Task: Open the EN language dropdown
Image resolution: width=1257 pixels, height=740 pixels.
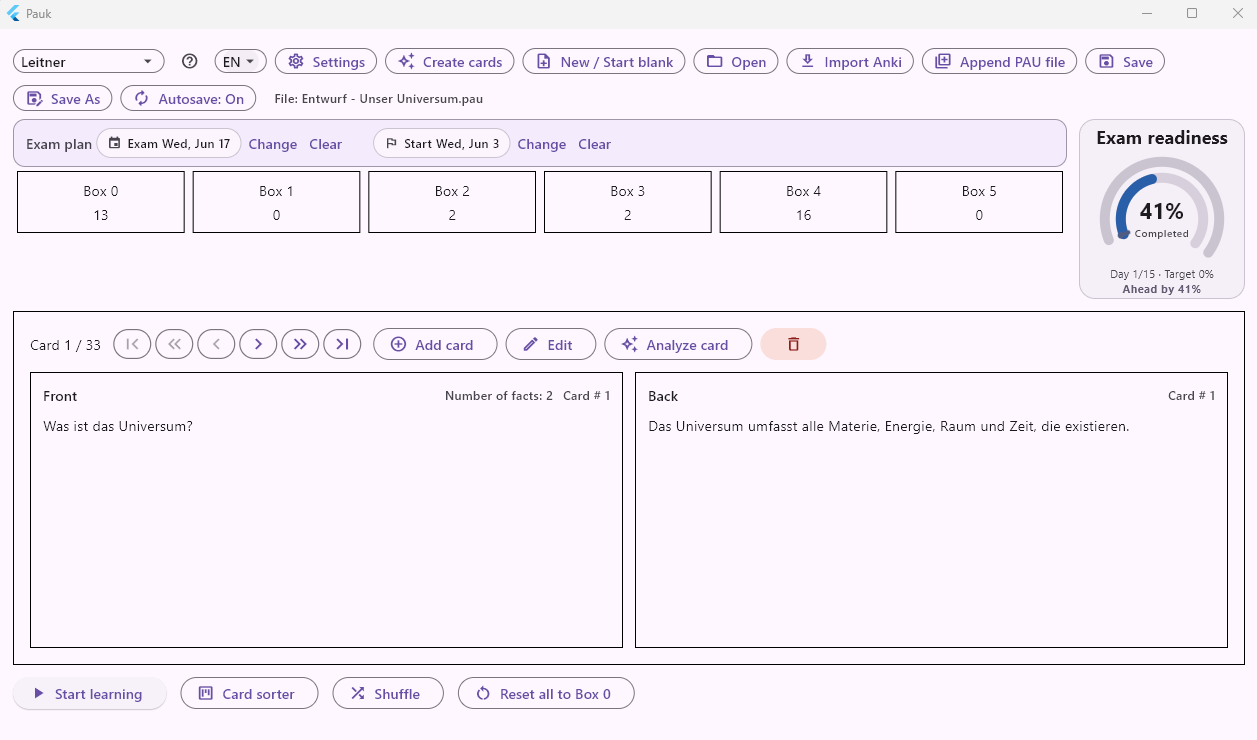Action: point(240,61)
